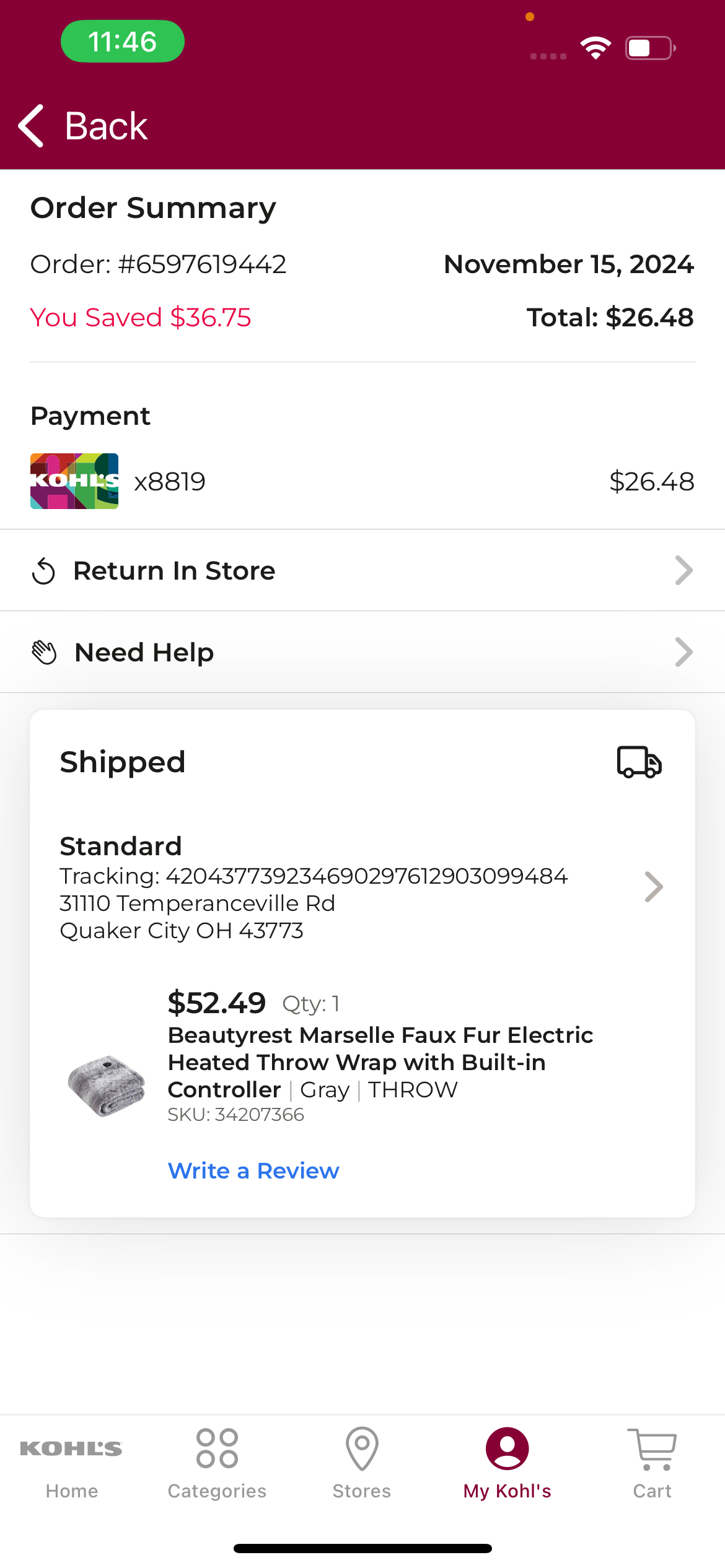The width and height of the screenshot is (725, 1568).
Task: Open the Cart icon
Action: click(652, 1449)
